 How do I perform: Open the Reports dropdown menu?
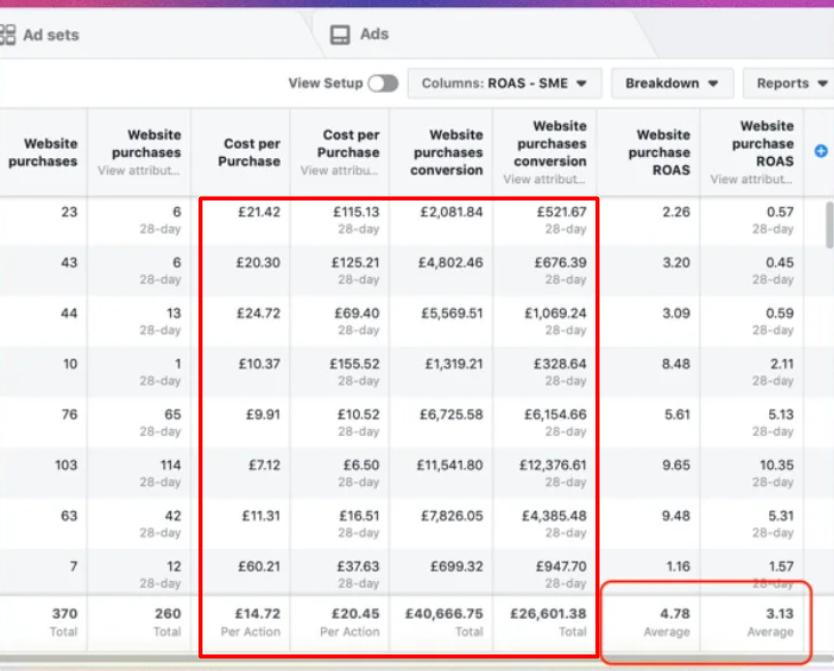788,84
